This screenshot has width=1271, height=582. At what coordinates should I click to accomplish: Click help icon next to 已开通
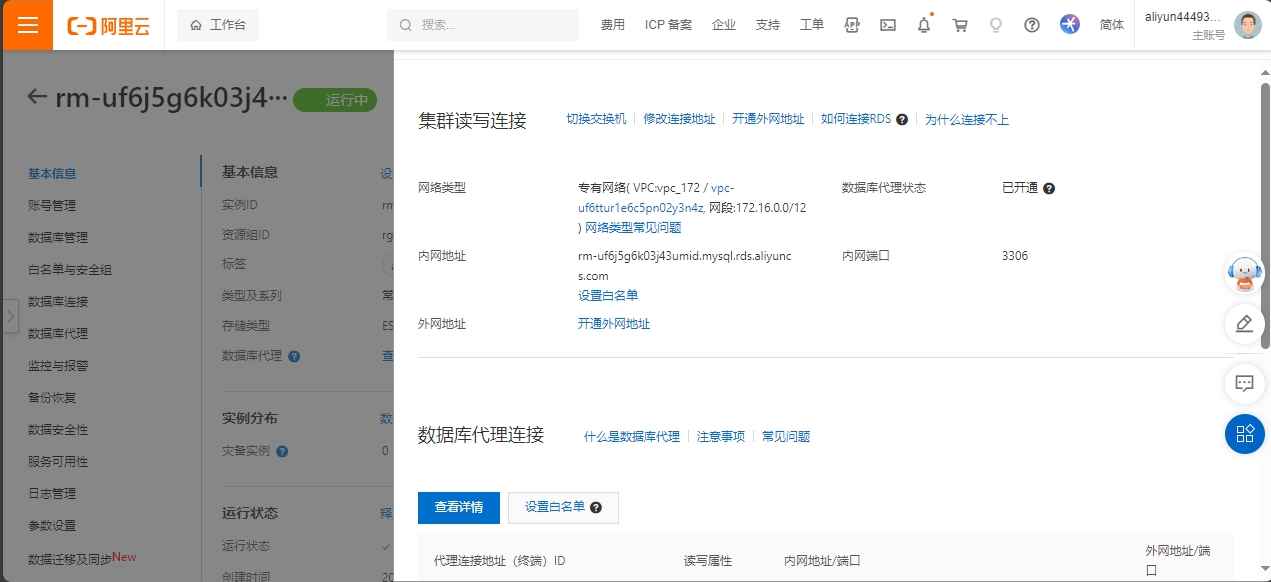pyautogui.click(x=1049, y=188)
